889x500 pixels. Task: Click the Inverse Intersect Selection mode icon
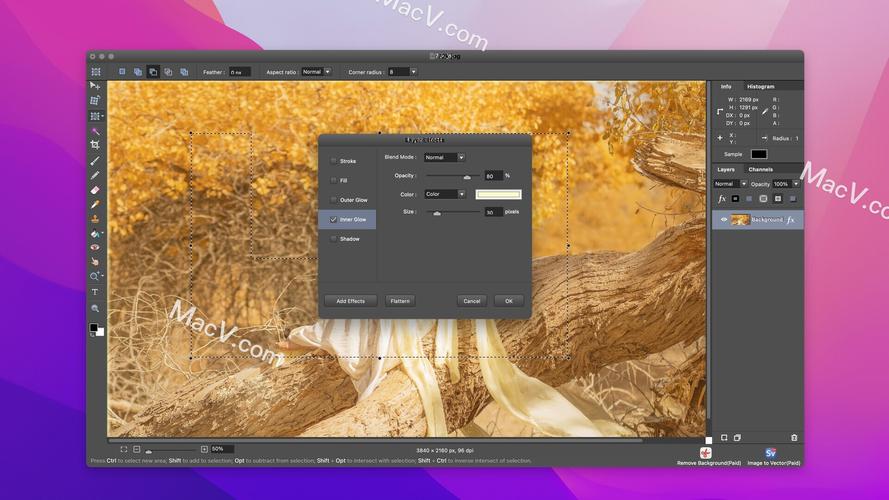pyautogui.click(x=184, y=72)
